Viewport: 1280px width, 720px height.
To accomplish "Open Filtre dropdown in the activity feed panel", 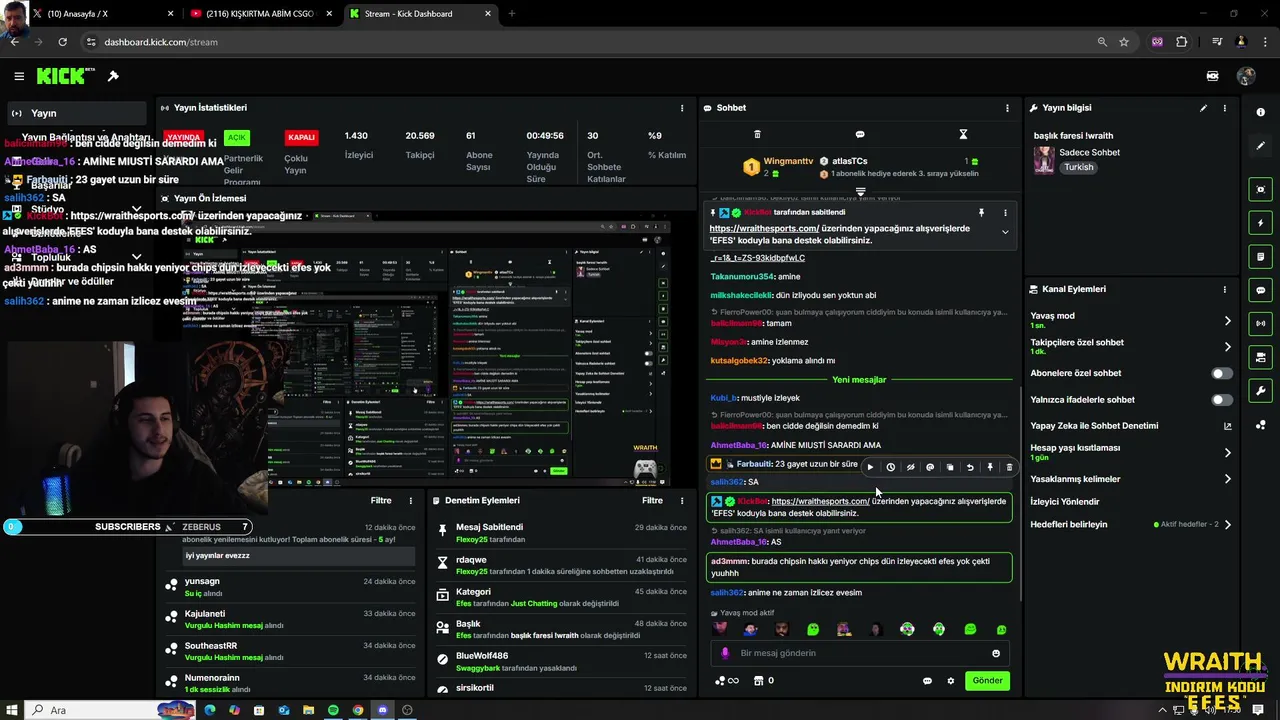I will (x=381, y=500).
